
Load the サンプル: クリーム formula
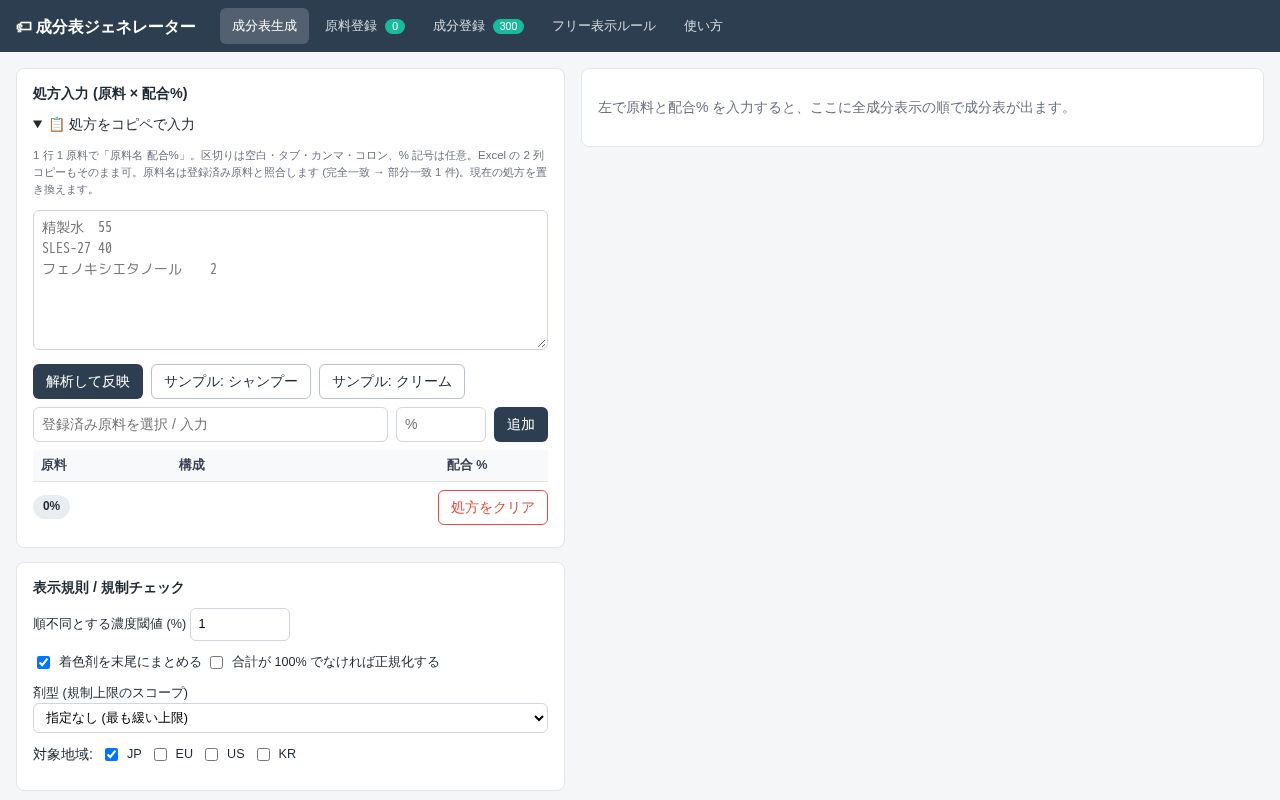392,382
